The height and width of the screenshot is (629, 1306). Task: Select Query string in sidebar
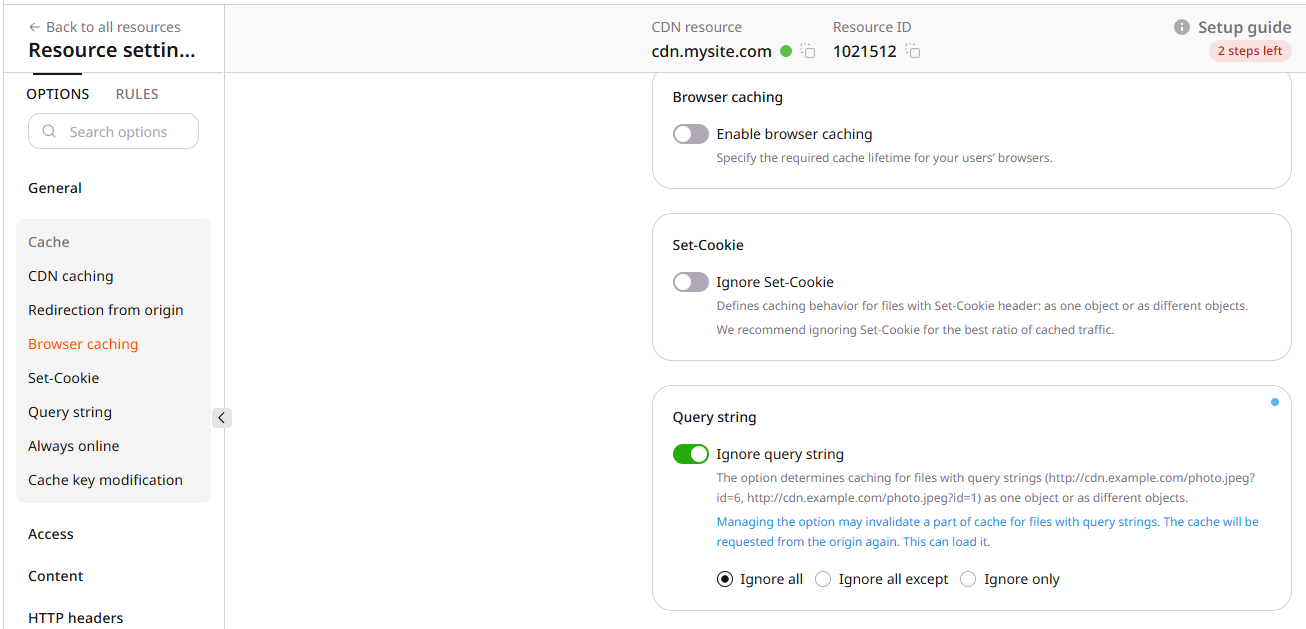[70, 412]
